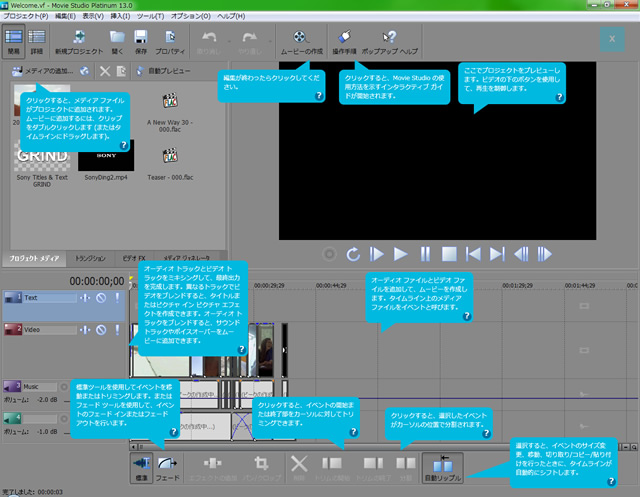Viewport: 640px width, 497px height.
Task: Open the 編集(E) menu
Action: coord(65,16)
